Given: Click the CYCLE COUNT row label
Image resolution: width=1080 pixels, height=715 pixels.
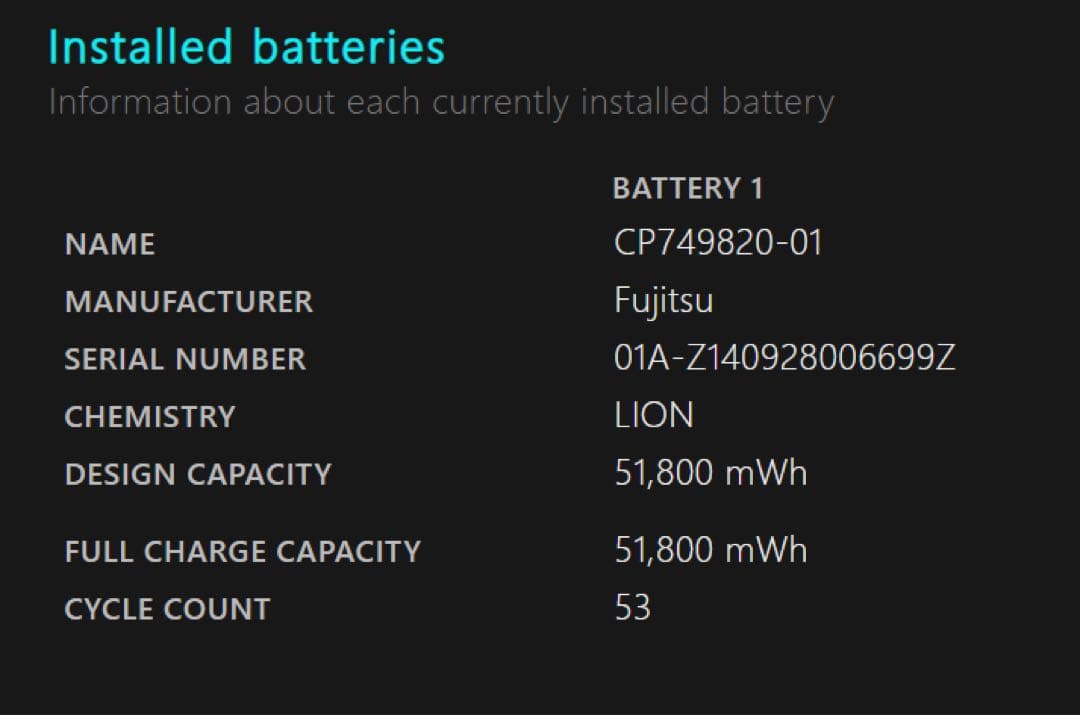Looking at the screenshot, I should click(x=167, y=609).
